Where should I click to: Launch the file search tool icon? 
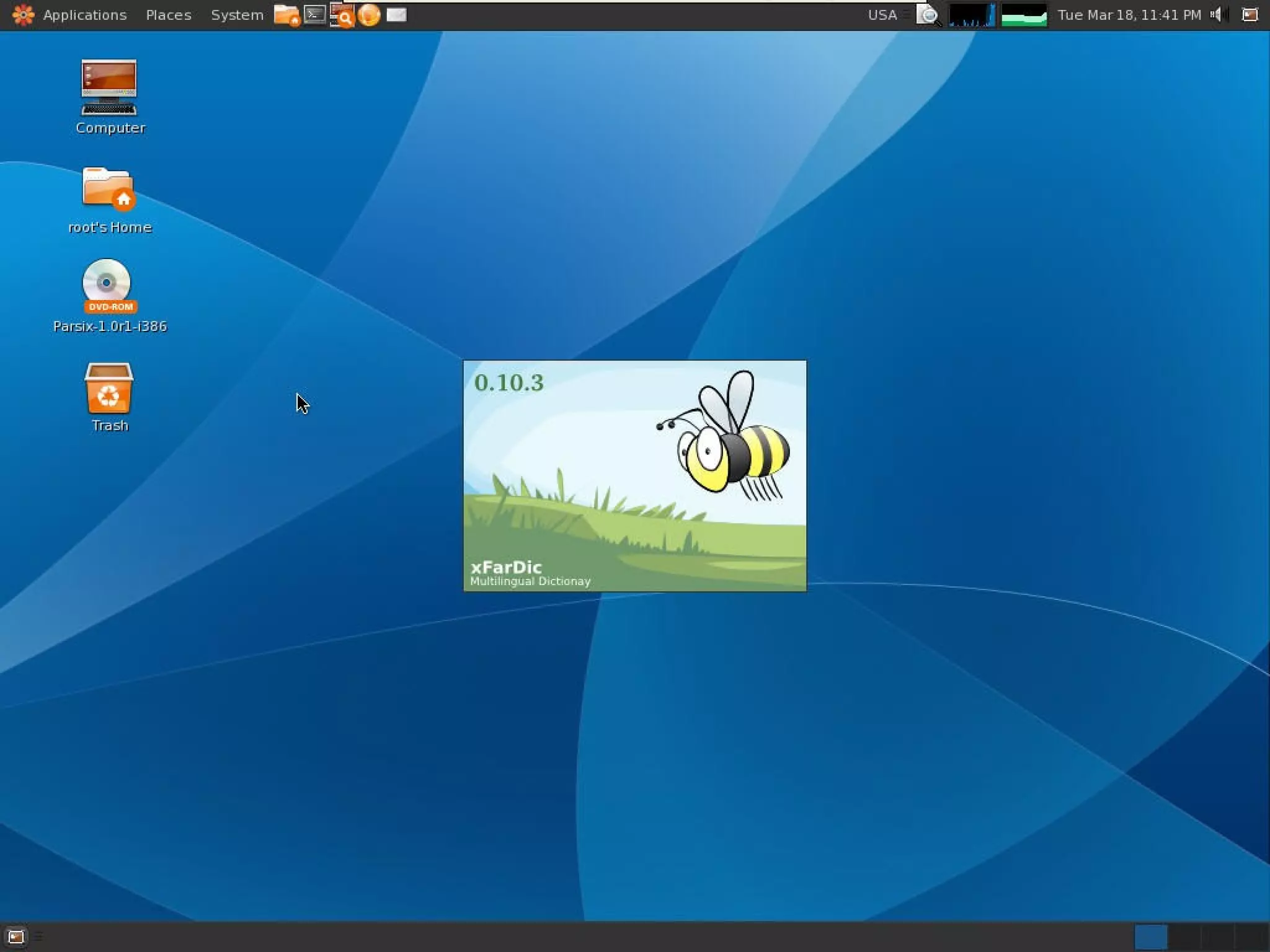pyautogui.click(x=342, y=15)
